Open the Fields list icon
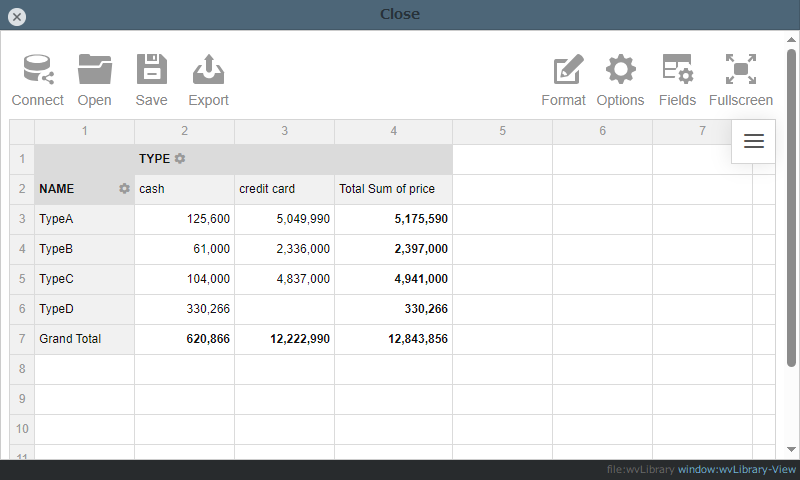The height and width of the screenshot is (480, 800). (x=677, y=70)
